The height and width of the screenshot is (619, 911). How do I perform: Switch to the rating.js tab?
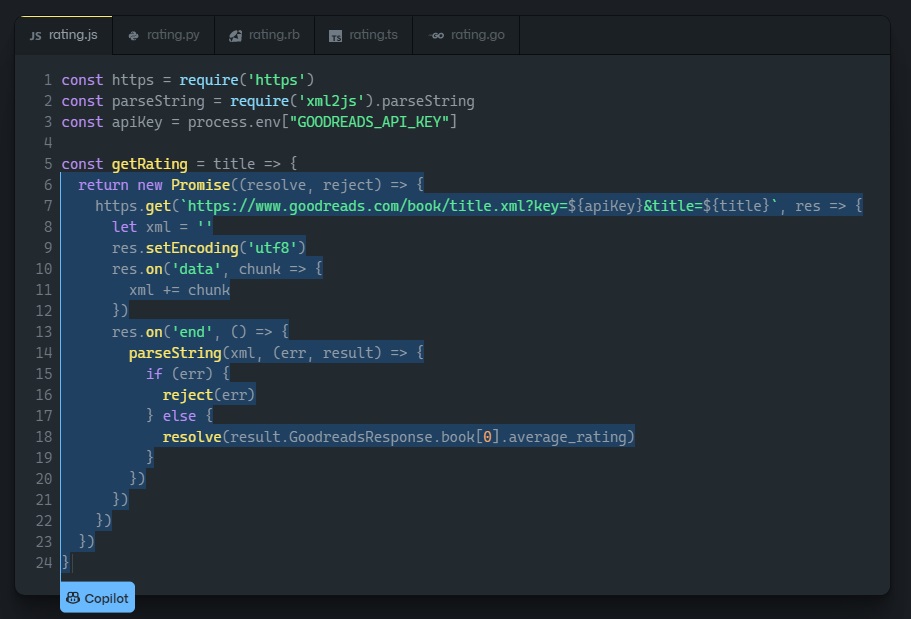click(64, 35)
